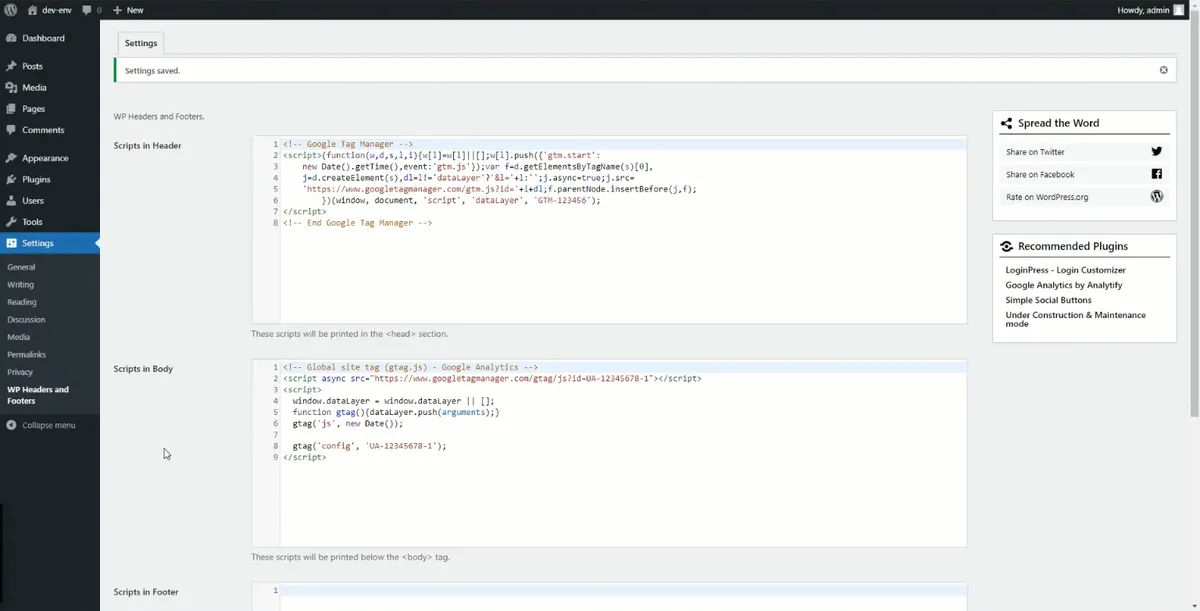This screenshot has width=1200, height=611.
Task: Click the Plugins menu plug icon
Action: [11, 179]
